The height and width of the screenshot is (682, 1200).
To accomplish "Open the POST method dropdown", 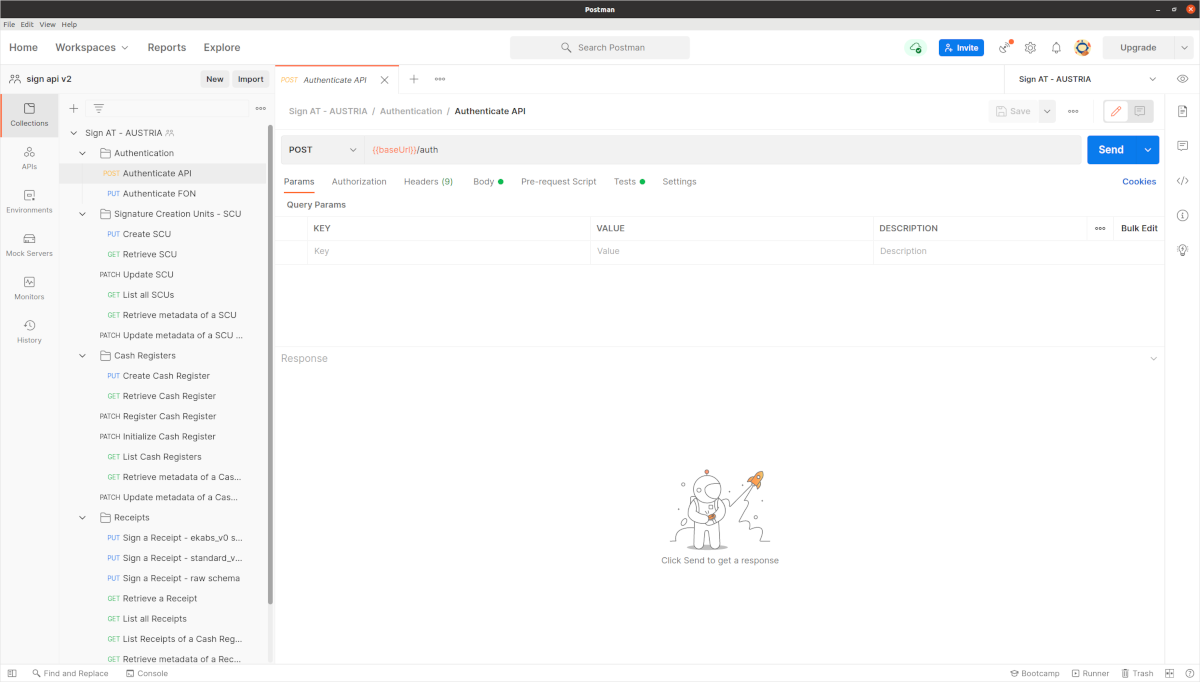I will (x=322, y=150).
